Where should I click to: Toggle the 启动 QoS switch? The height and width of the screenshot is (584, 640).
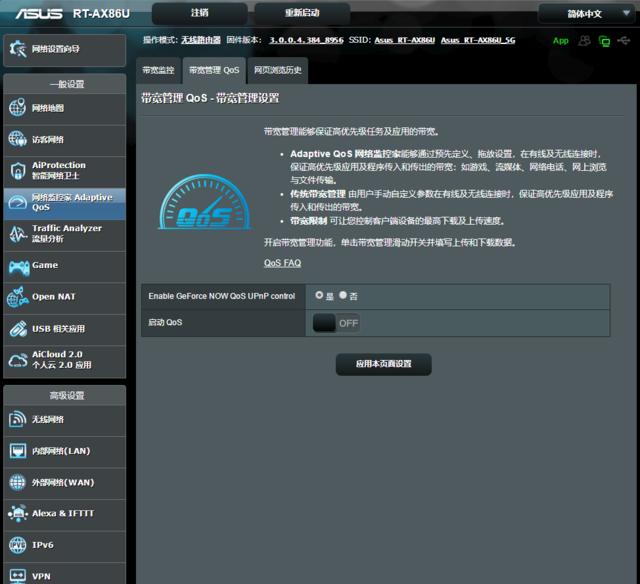pyautogui.click(x=336, y=323)
